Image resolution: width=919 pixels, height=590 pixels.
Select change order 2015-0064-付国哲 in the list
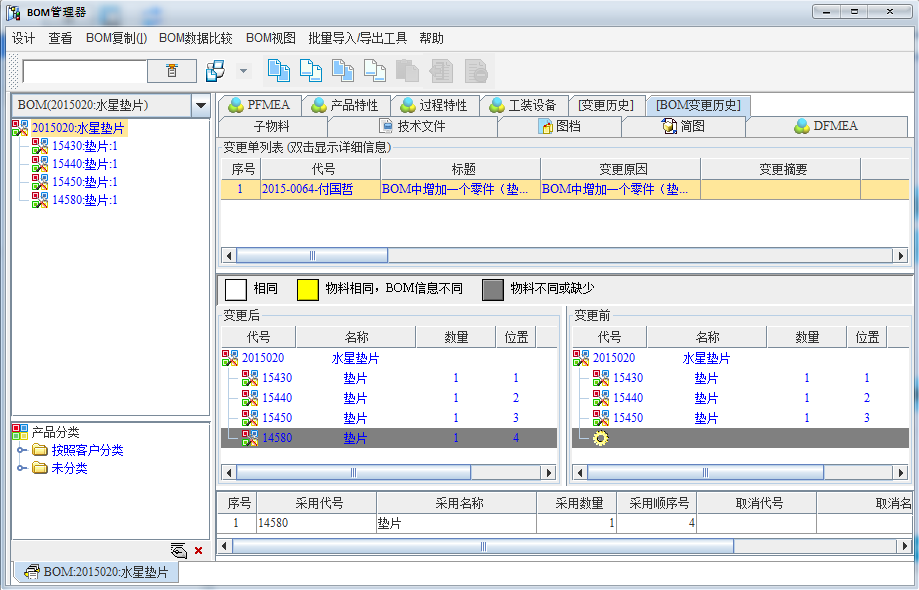tap(300, 189)
